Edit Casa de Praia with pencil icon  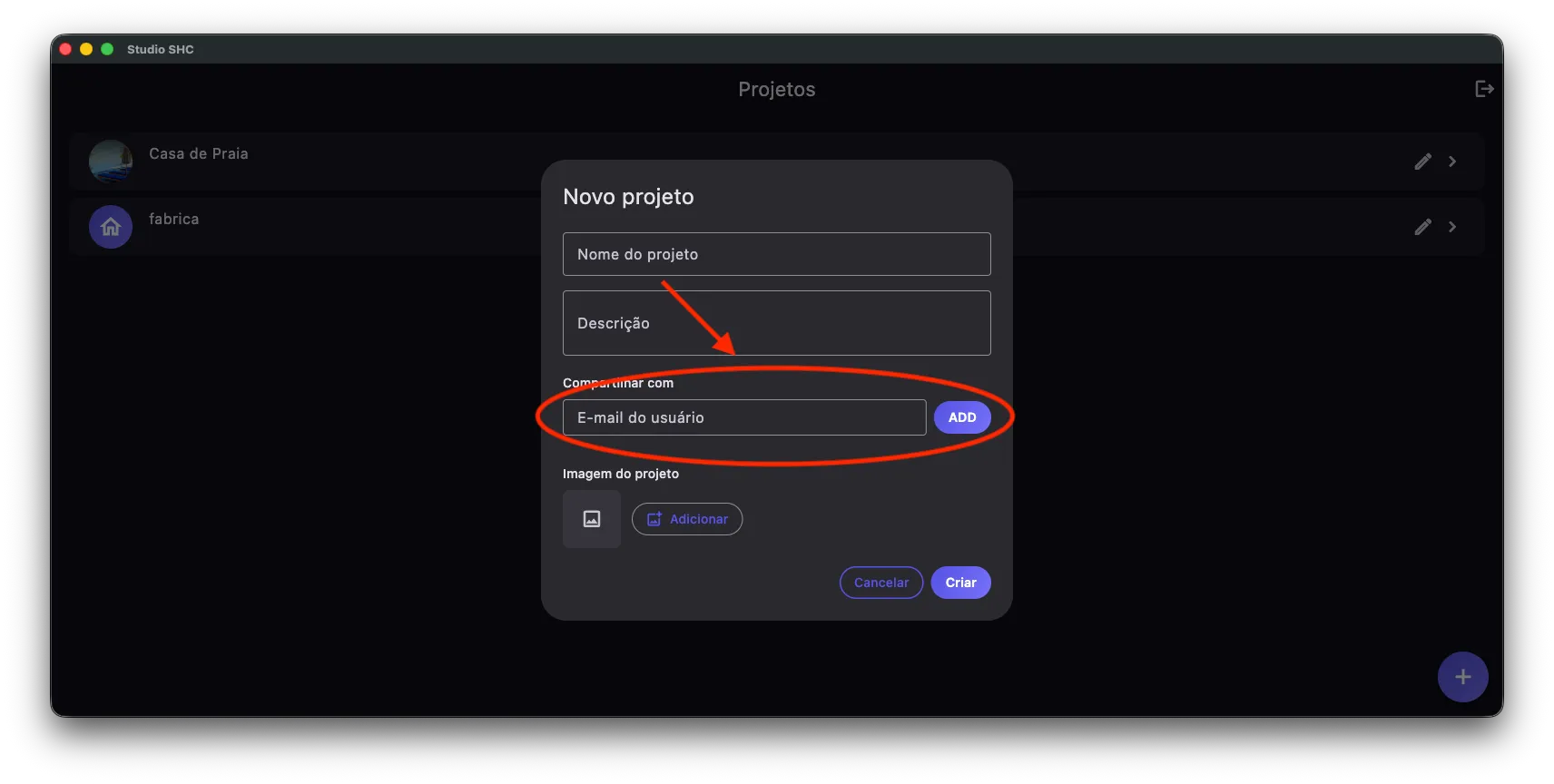pos(1422,162)
